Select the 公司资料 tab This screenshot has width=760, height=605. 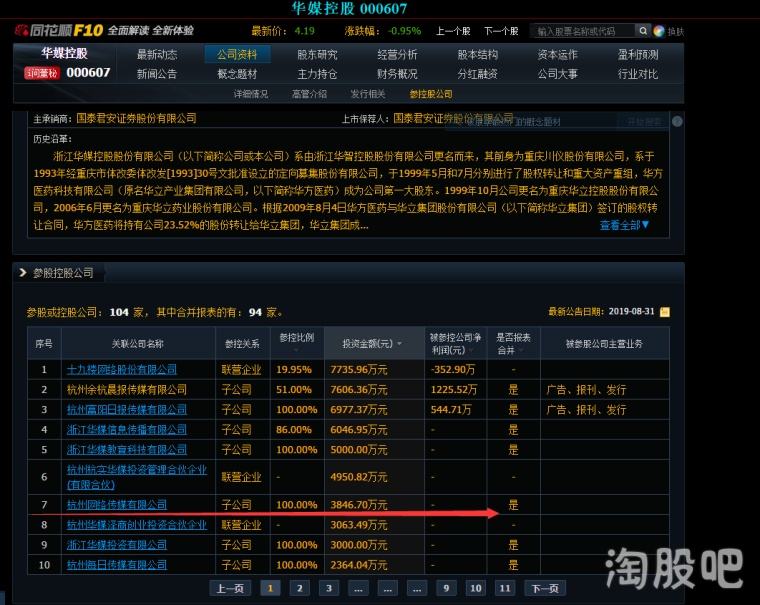(x=237, y=54)
